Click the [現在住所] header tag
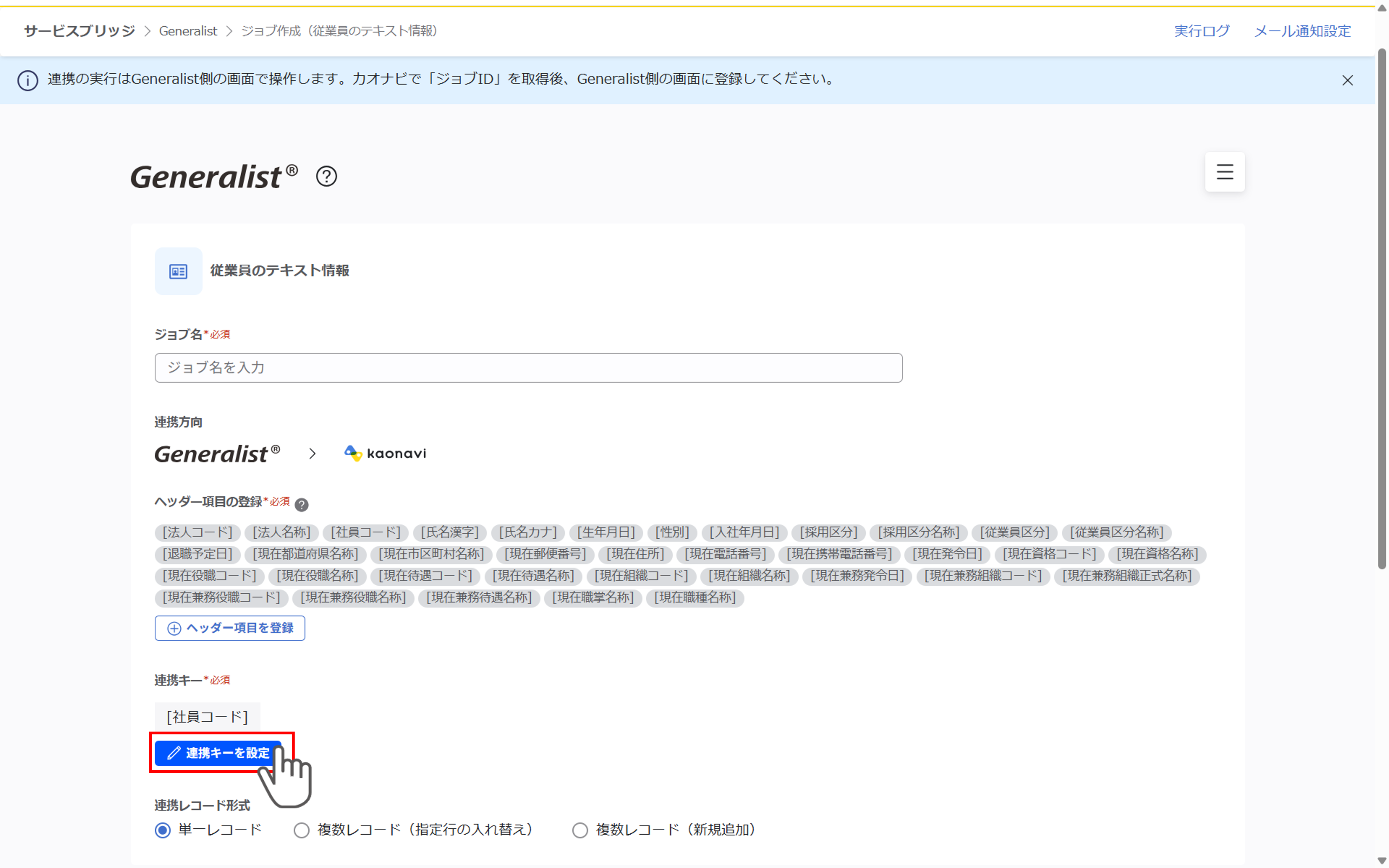The width and height of the screenshot is (1389, 868). click(635, 554)
